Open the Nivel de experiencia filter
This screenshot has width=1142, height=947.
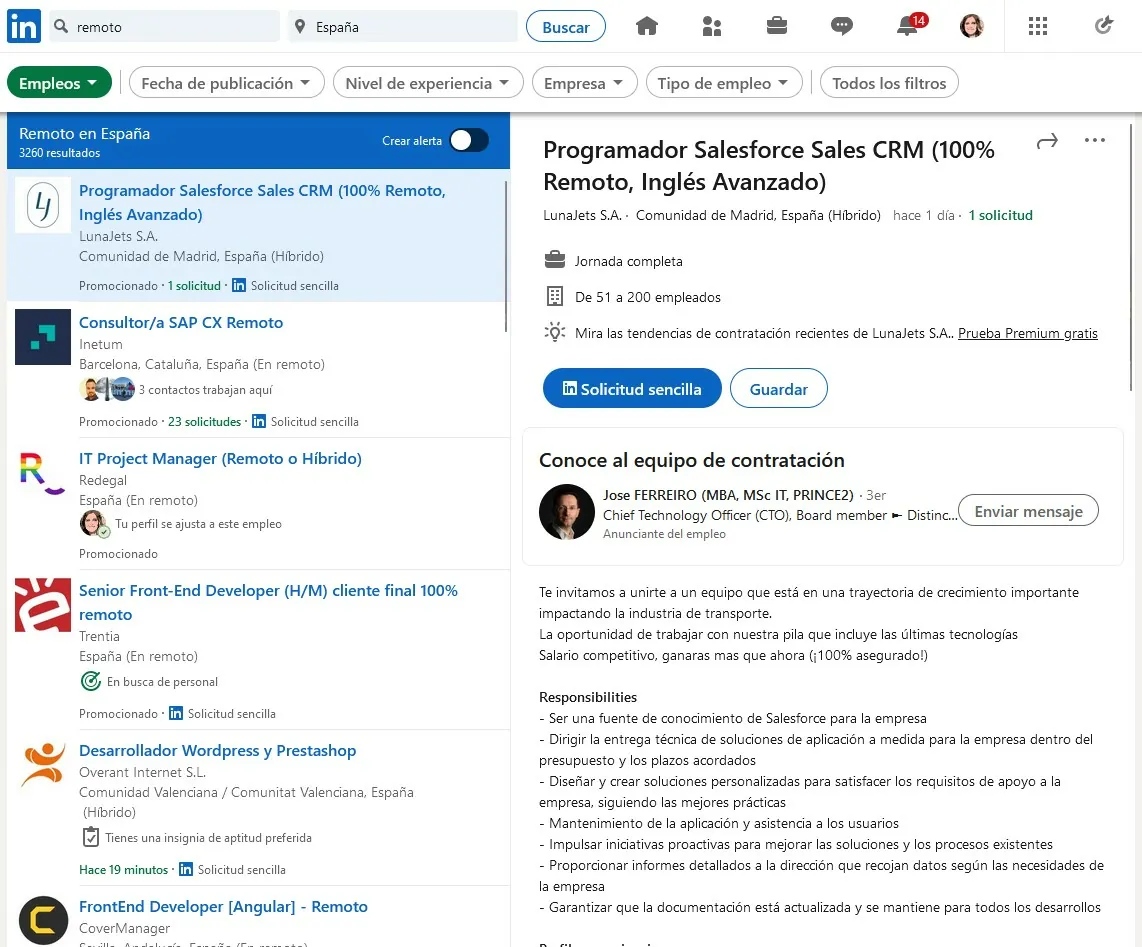pyautogui.click(x=428, y=82)
